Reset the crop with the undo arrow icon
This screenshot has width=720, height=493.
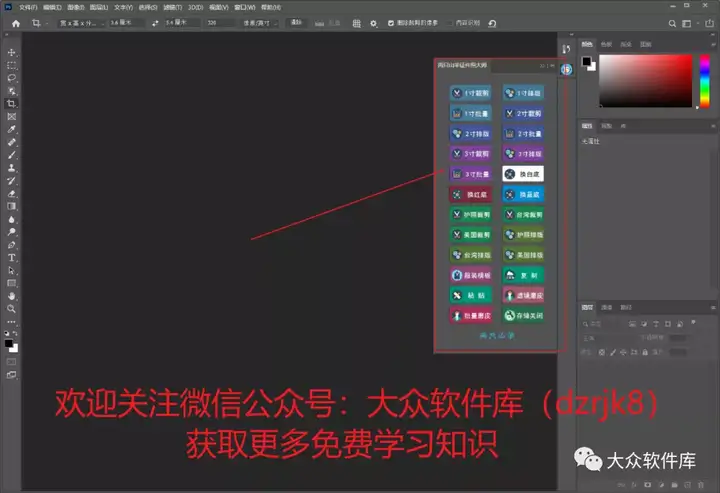pyautogui.click(x=492, y=23)
